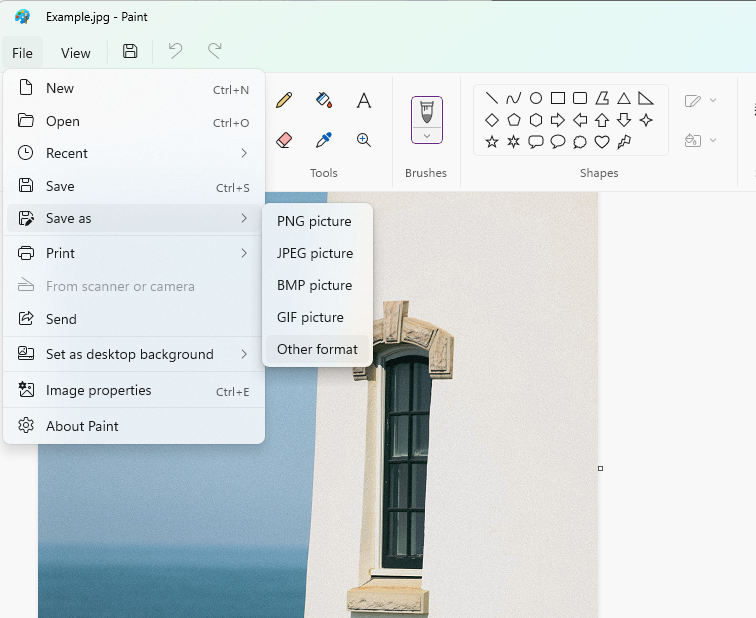Screen dimensions: 756x618
Task: Choose the Diamond shape
Action: (x=491, y=120)
